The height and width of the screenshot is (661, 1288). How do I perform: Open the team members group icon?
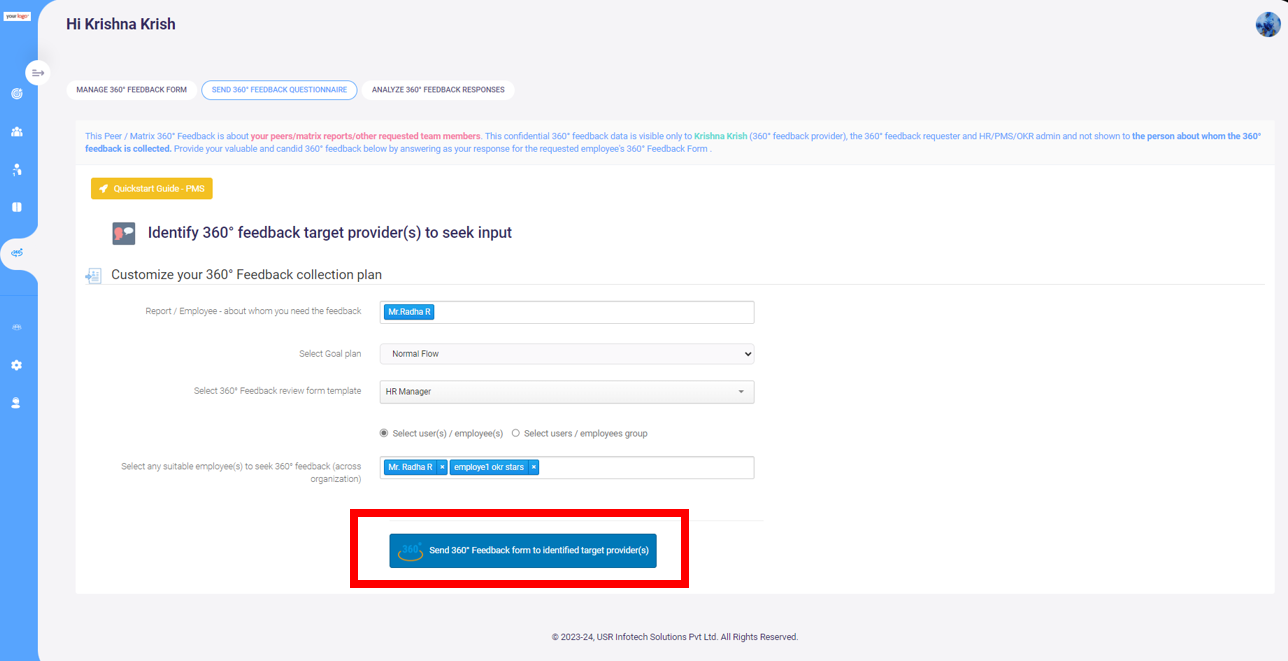[17, 132]
